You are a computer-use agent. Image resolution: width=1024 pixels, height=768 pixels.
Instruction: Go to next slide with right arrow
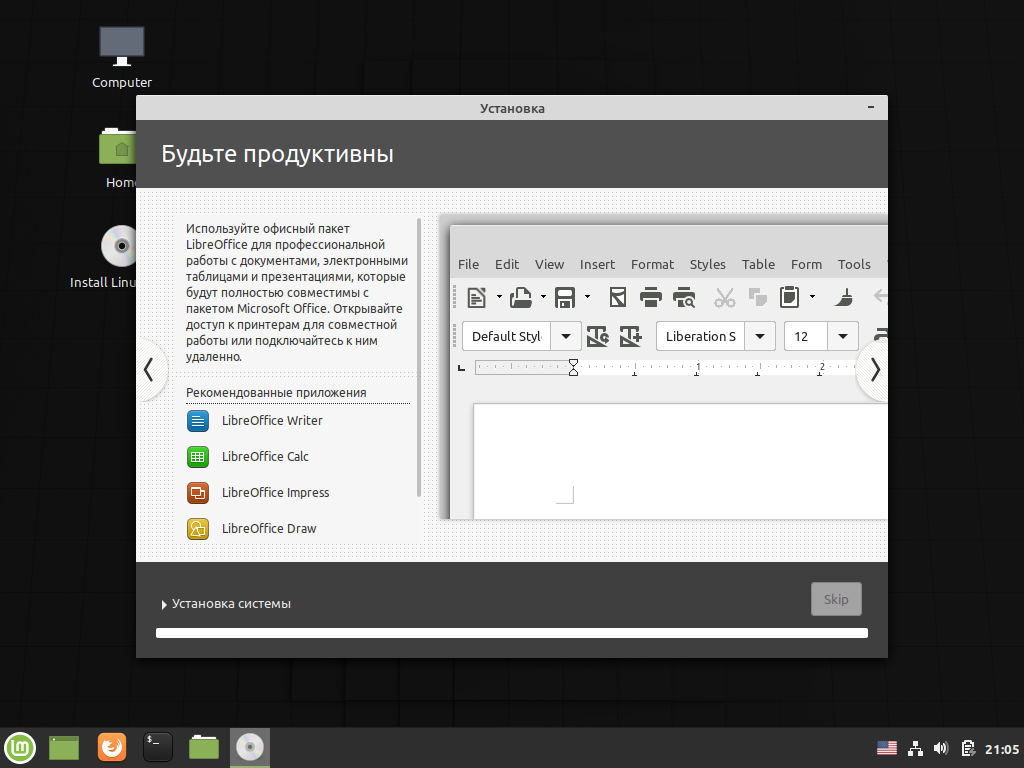tap(874, 370)
